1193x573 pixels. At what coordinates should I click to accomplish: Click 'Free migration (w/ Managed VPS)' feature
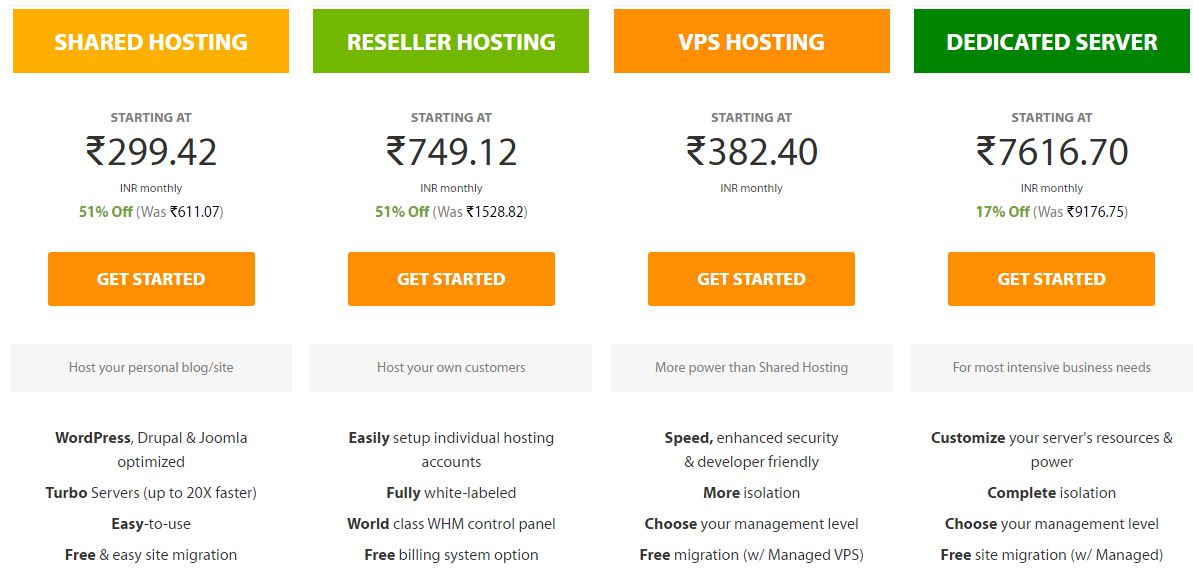[752, 555]
